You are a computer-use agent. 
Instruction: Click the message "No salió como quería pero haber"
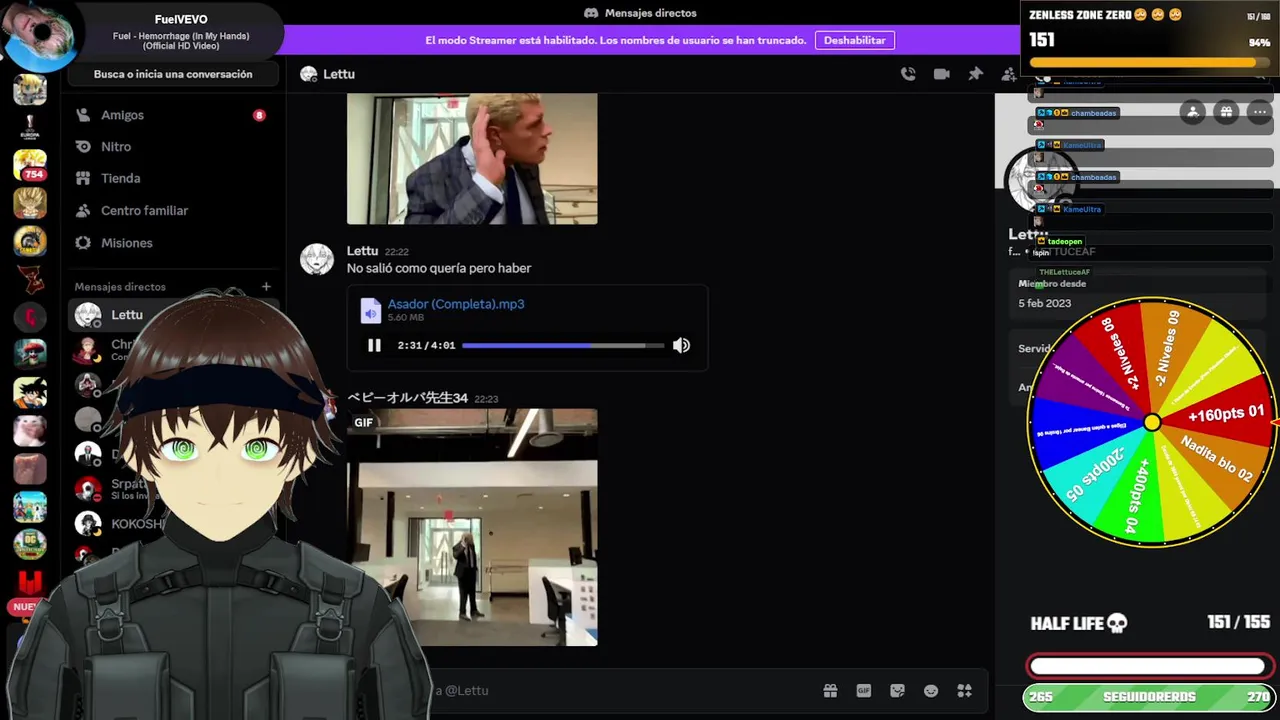coord(439,268)
